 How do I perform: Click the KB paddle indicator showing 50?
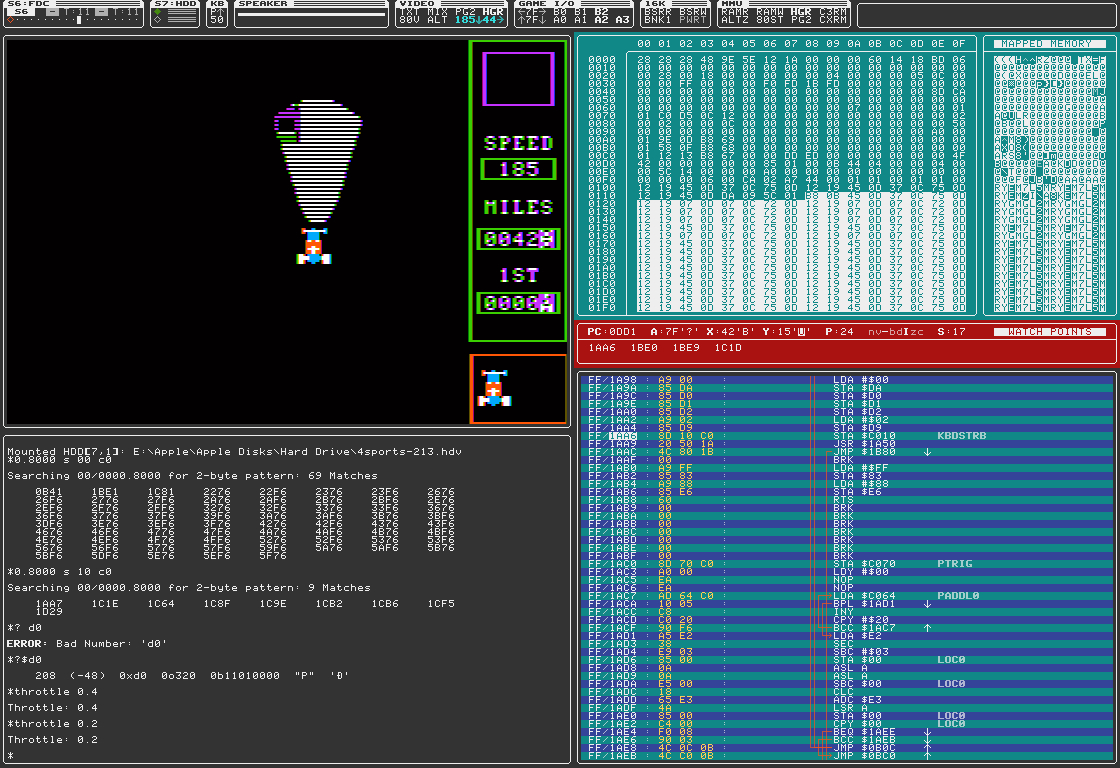[217, 18]
